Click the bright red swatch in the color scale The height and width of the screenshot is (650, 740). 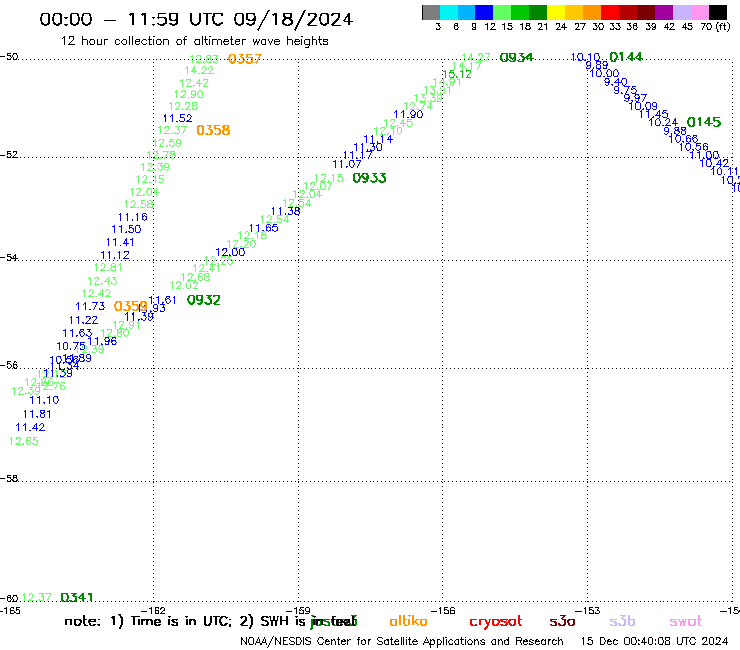(x=610, y=12)
